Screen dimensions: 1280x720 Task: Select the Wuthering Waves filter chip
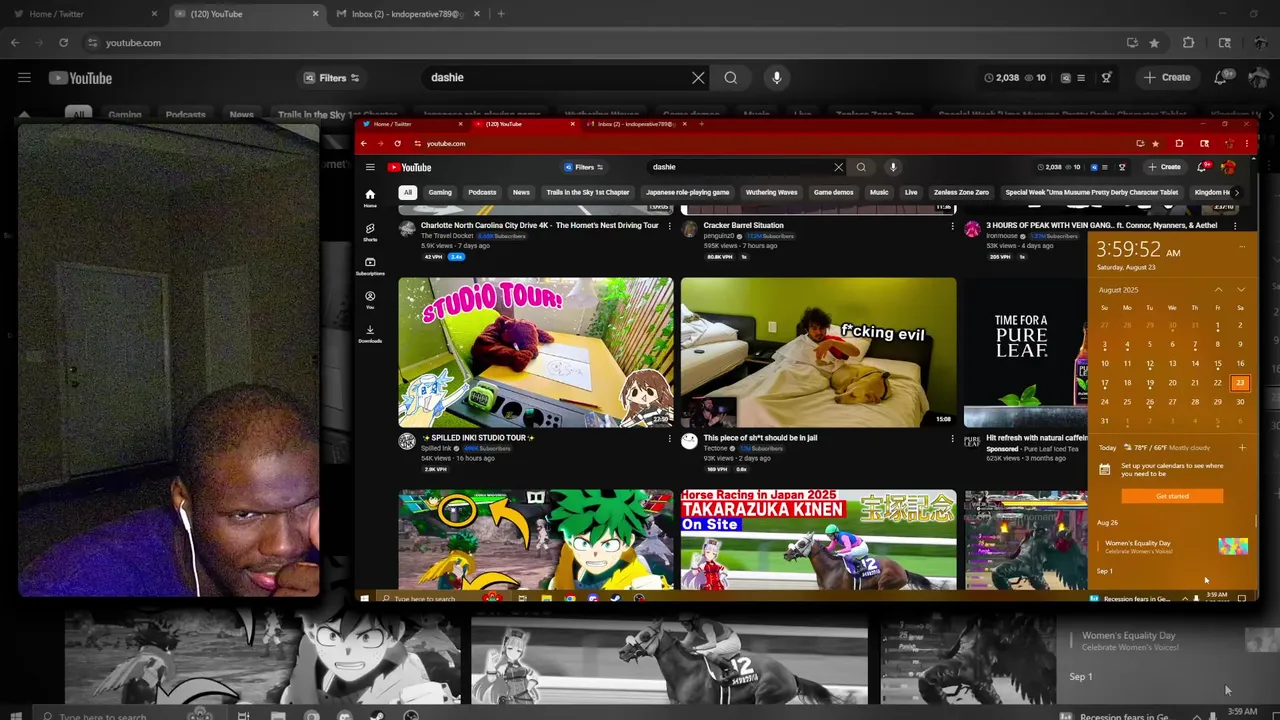(x=772, y=192)
